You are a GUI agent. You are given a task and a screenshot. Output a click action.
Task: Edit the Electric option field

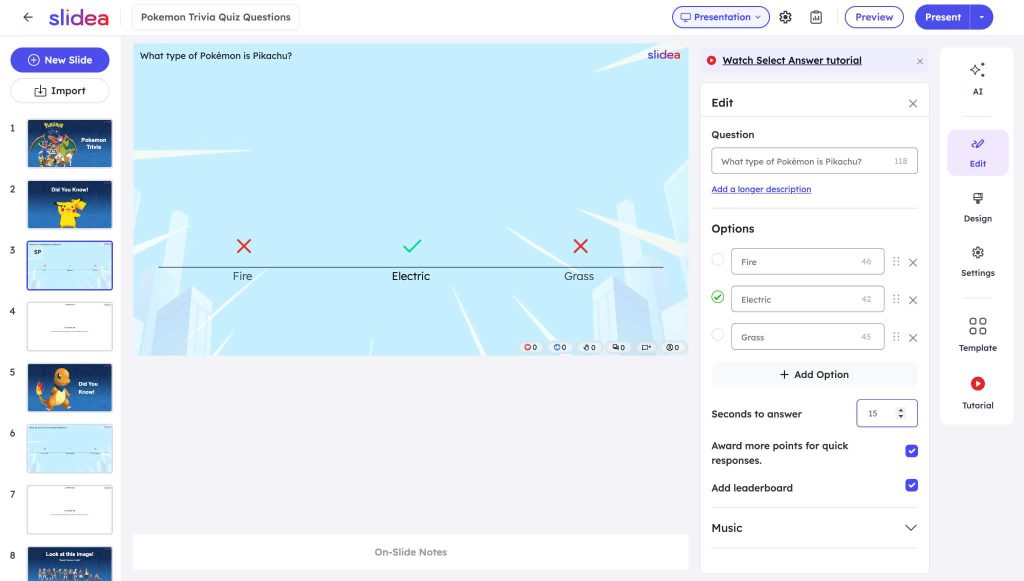tap(807, 299)
